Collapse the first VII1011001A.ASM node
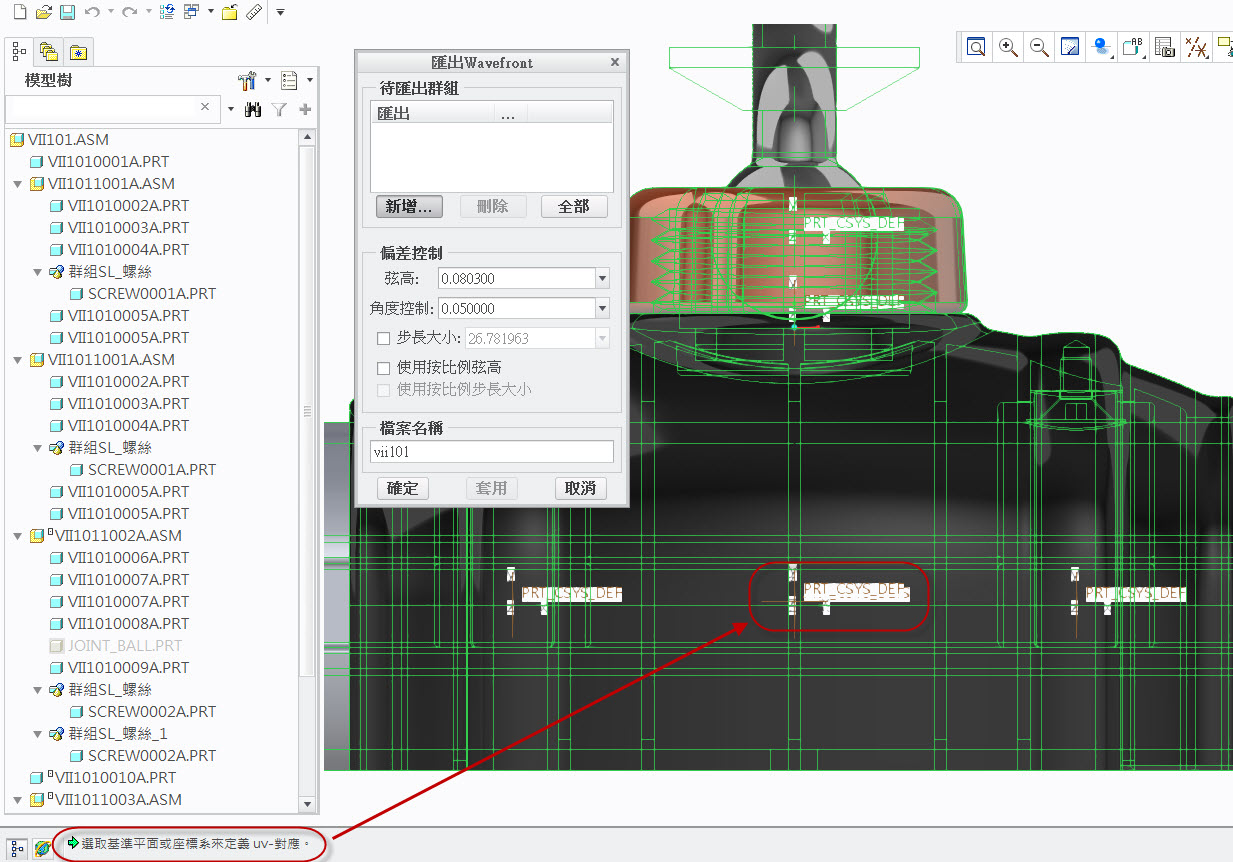1233x862 pixels. coord(17,184)
